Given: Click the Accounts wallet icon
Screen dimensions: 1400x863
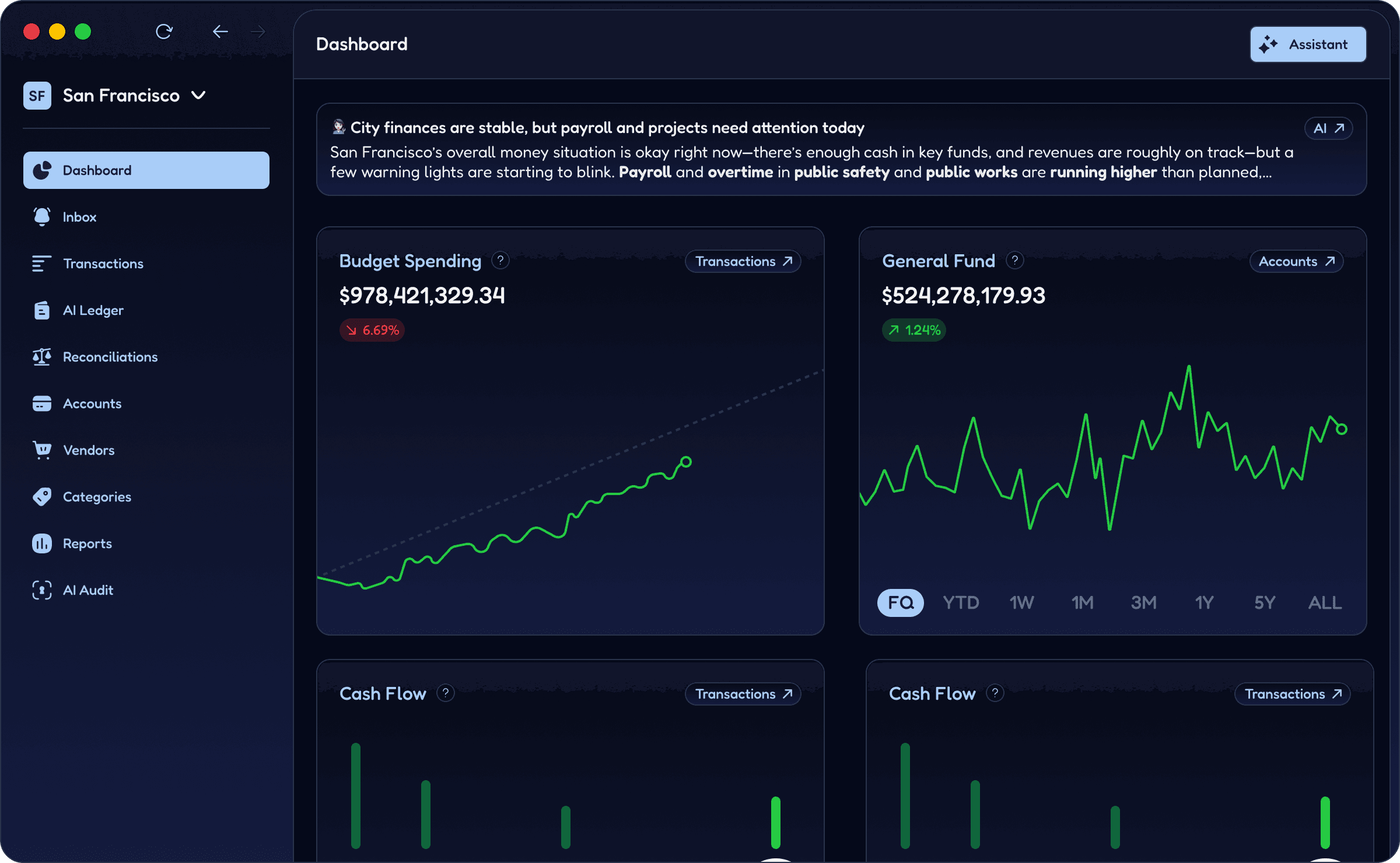Looking at the screenshot, I should (41, 403).
